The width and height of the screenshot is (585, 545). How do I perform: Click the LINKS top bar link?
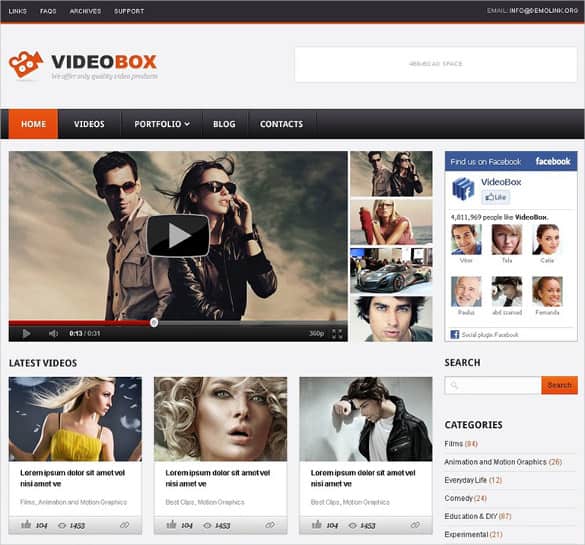coord(18,11)
